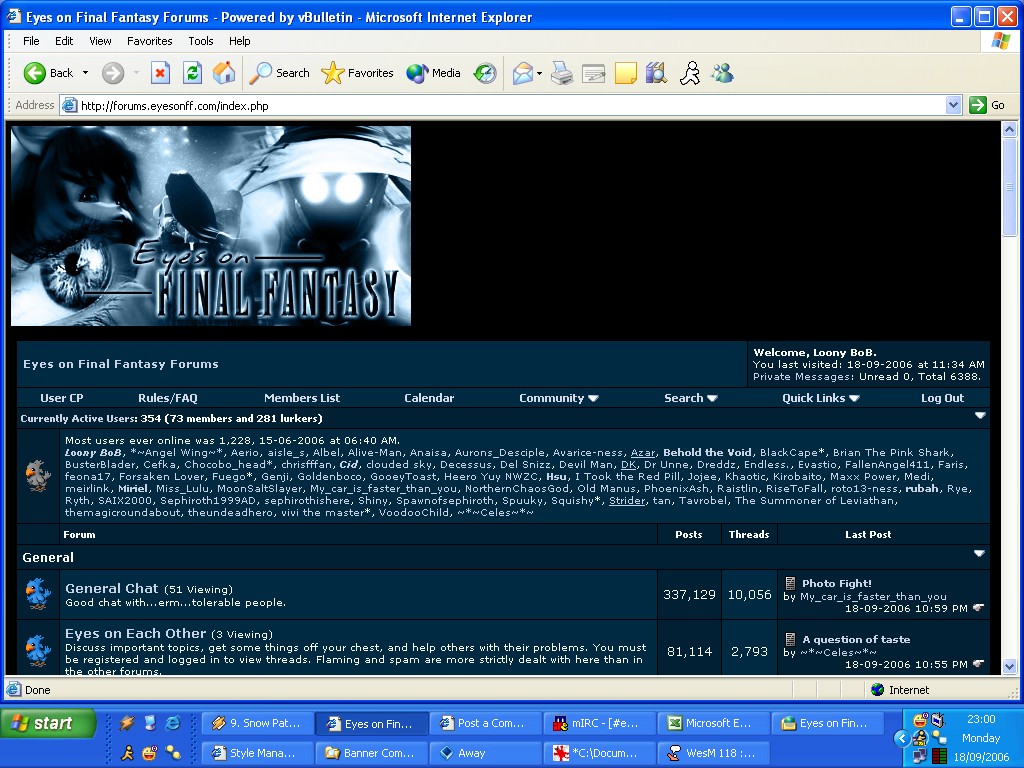Open the Eyes on Each Other forum

[136, 633]
